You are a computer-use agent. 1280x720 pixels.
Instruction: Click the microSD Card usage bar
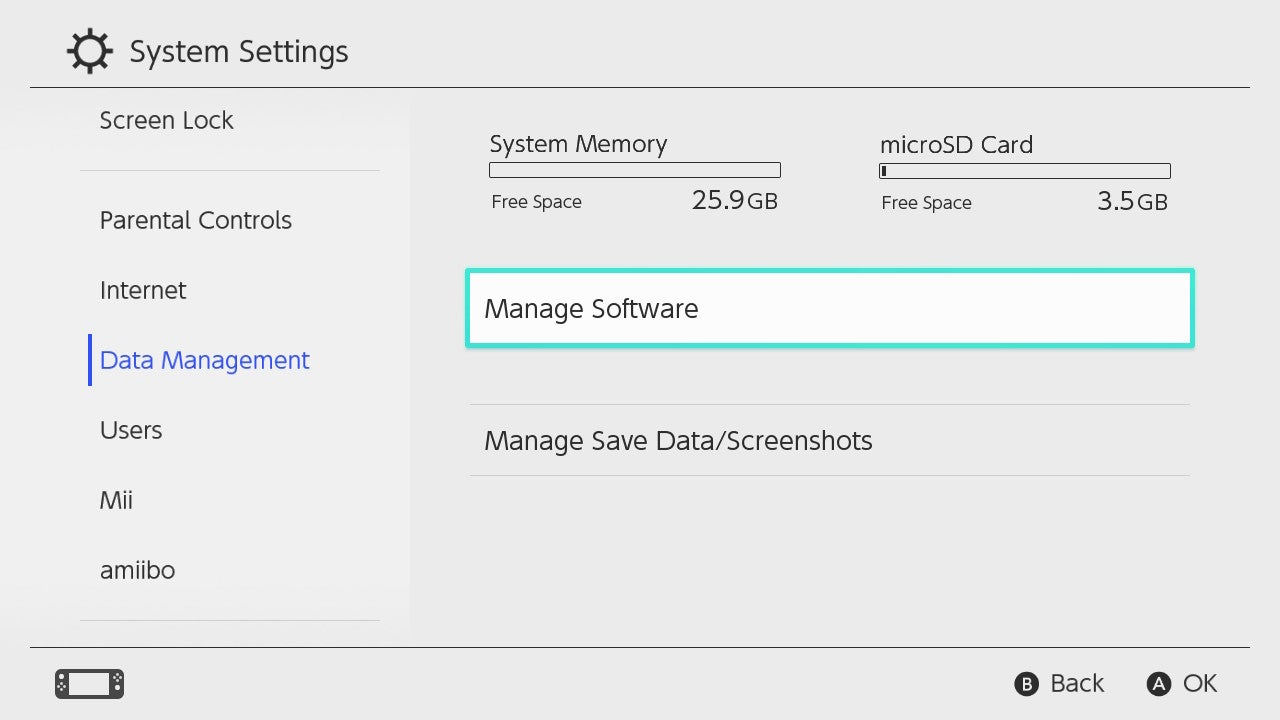(x=1024, y=171)
